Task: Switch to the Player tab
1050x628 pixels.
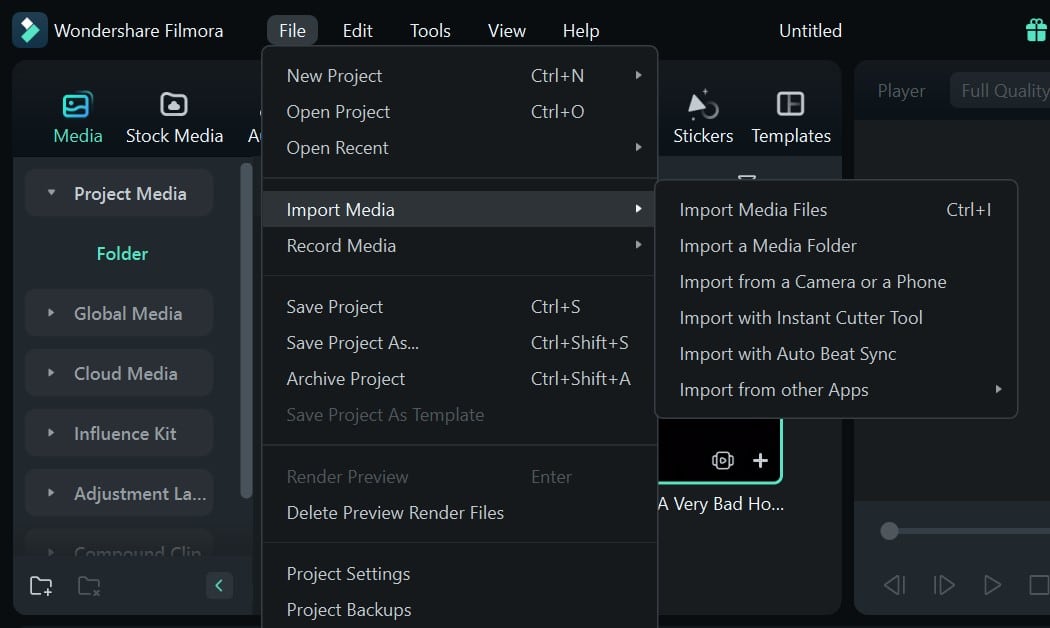Action: (901, 90)
